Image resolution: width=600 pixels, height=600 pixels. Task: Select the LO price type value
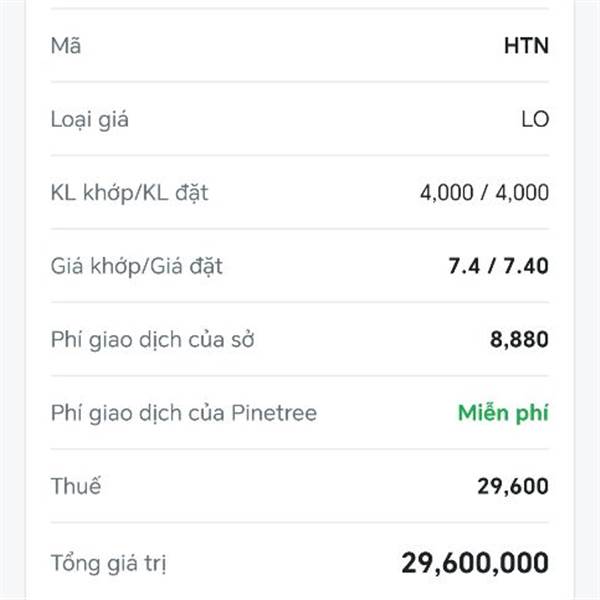coord(535,120)
